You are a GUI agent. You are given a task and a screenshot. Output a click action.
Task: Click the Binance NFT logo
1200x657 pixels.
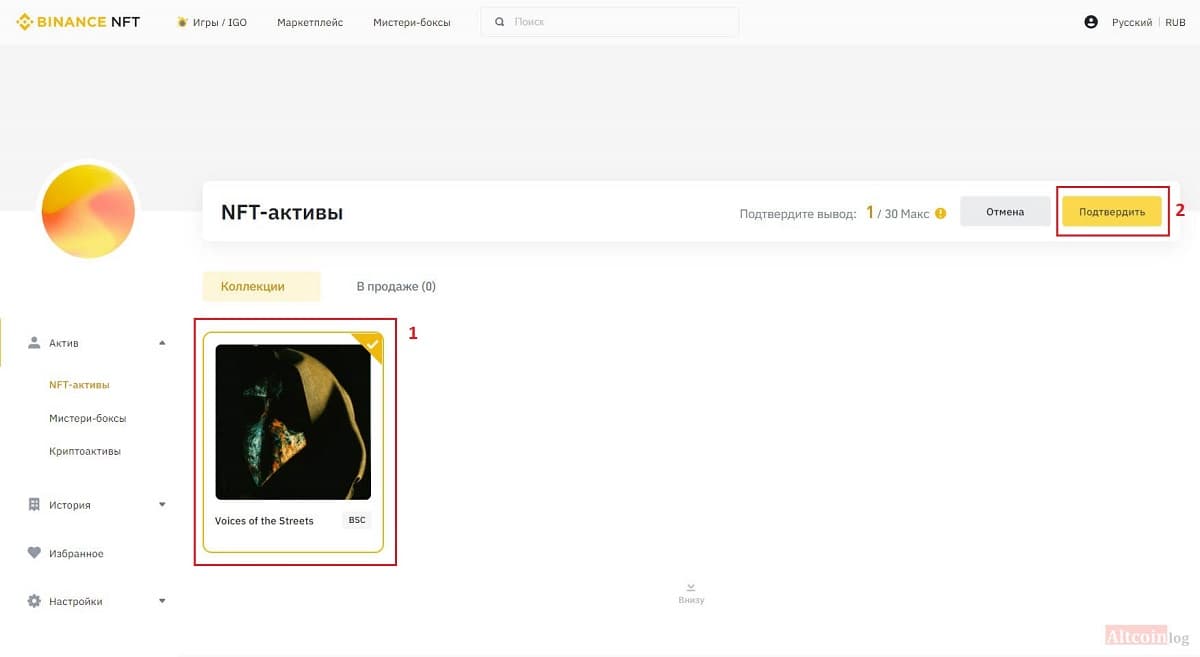point(78,22)
